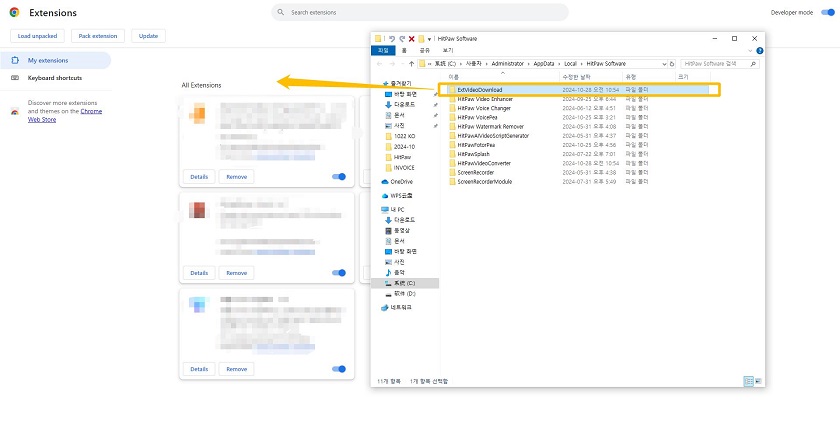Click new folder icon in Explorer title bar
This screenshot has width=840, height=421.
[421, 39]
